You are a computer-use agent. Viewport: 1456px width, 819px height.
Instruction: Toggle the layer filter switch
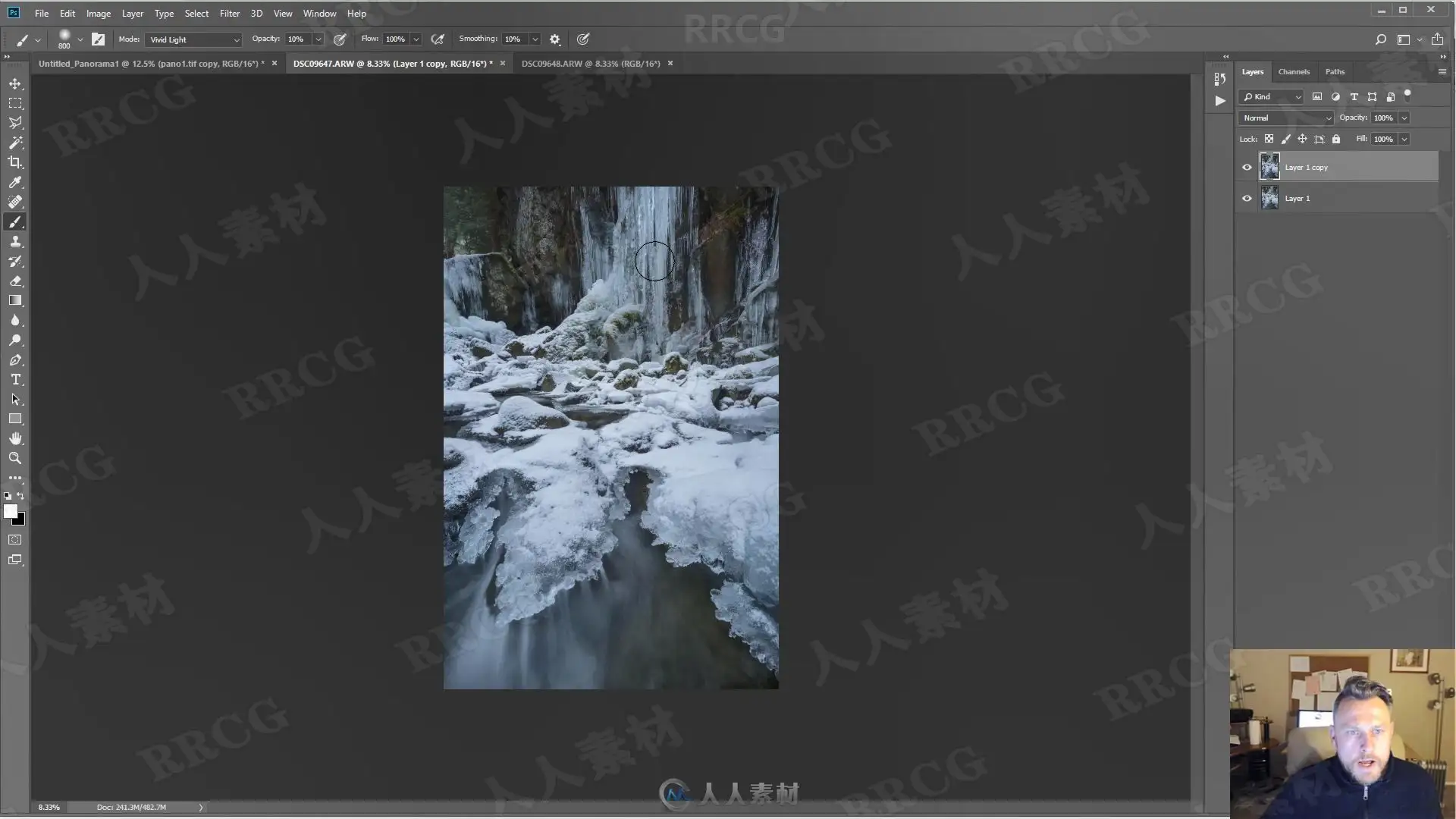point(1407,95)
